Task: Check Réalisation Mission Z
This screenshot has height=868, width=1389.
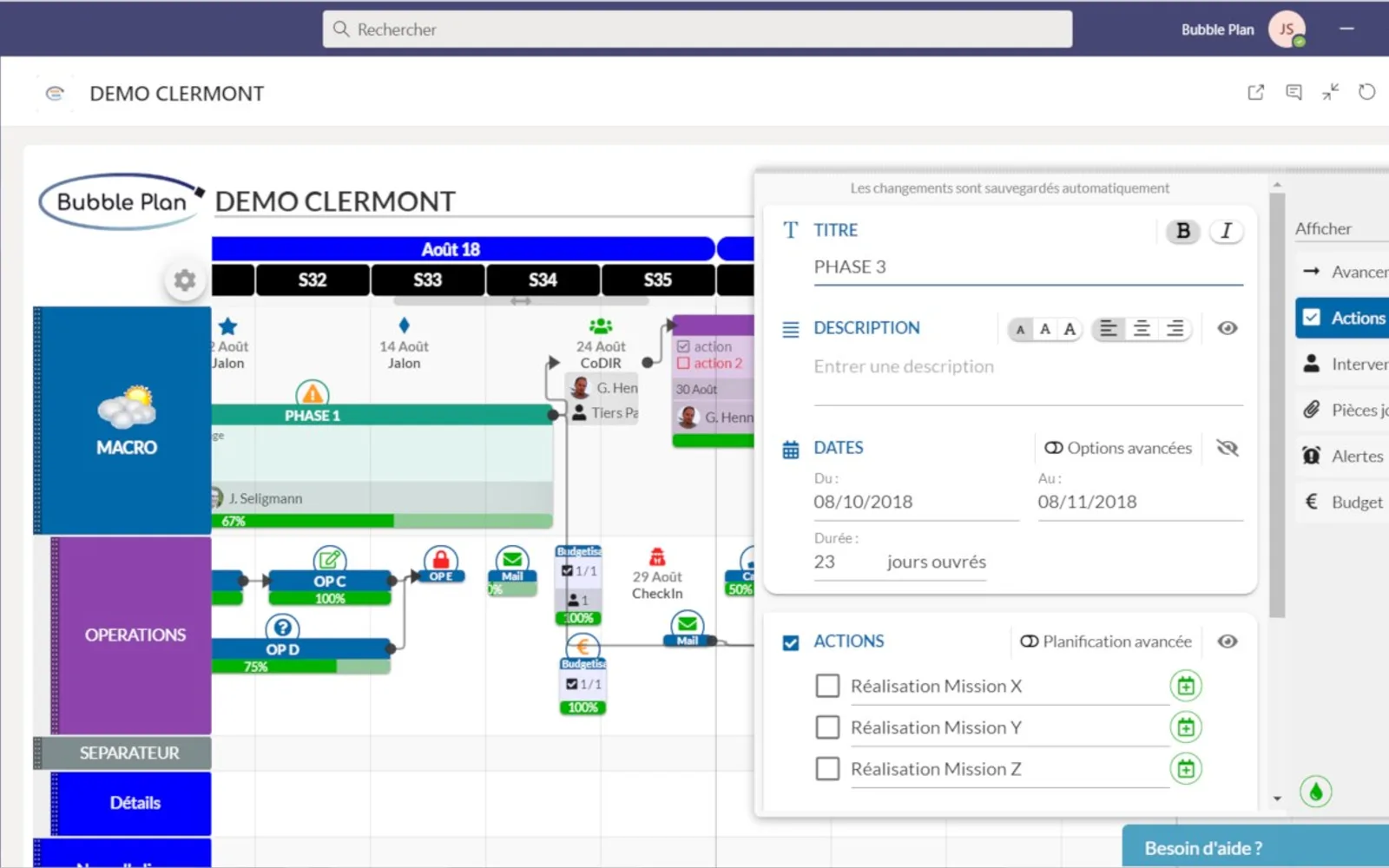Action: click(x=827, y=769)
